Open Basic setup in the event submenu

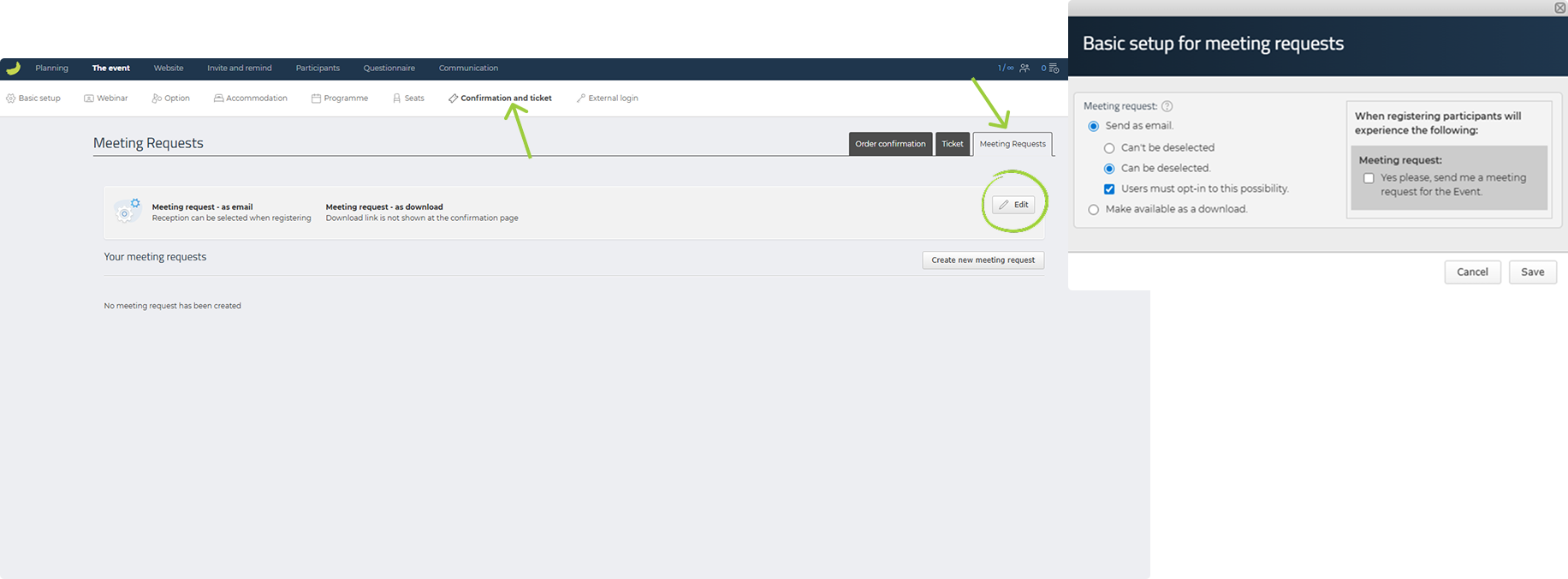click(33, 98)
